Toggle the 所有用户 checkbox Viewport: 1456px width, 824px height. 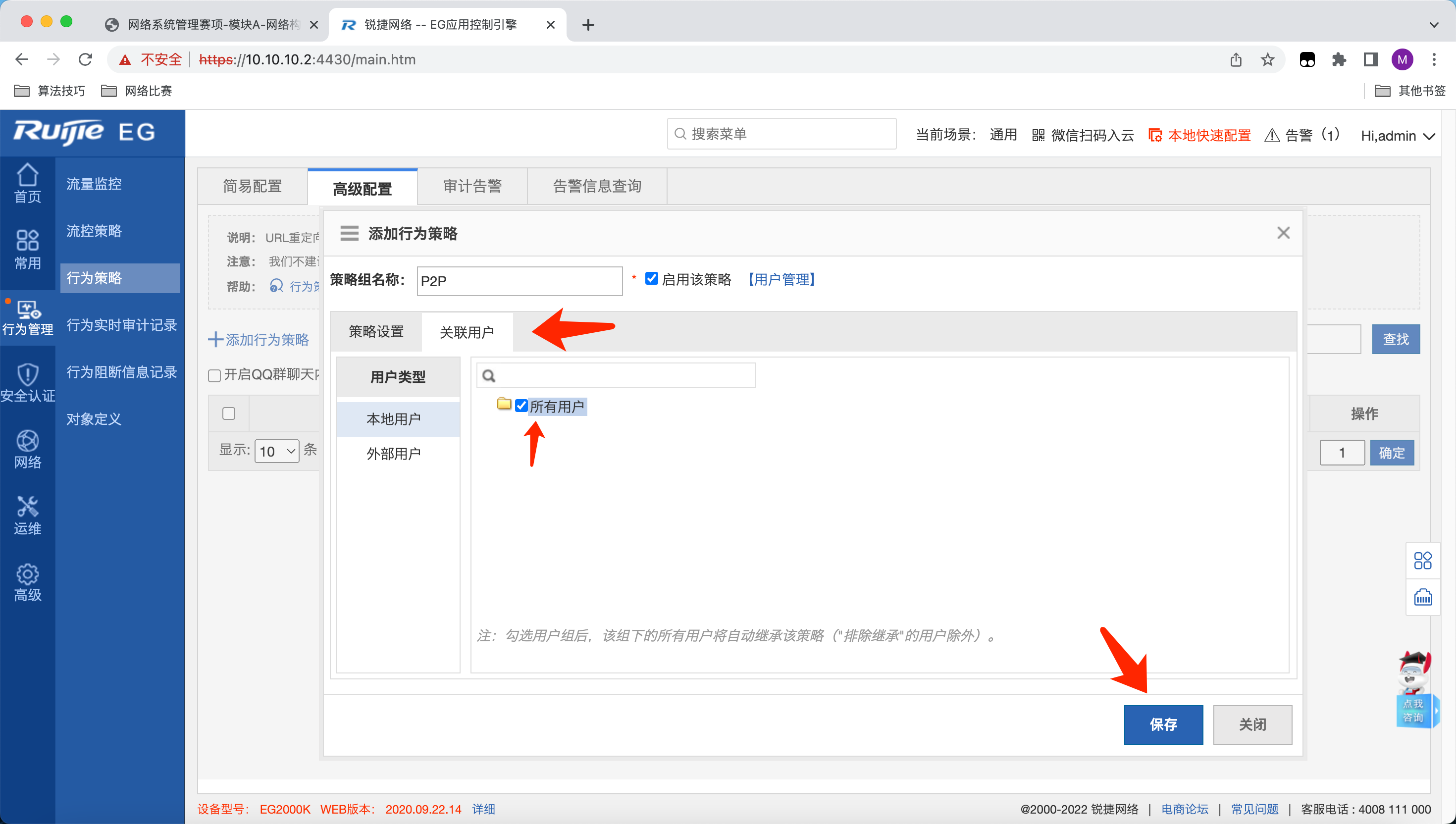(x=521, y=405)
